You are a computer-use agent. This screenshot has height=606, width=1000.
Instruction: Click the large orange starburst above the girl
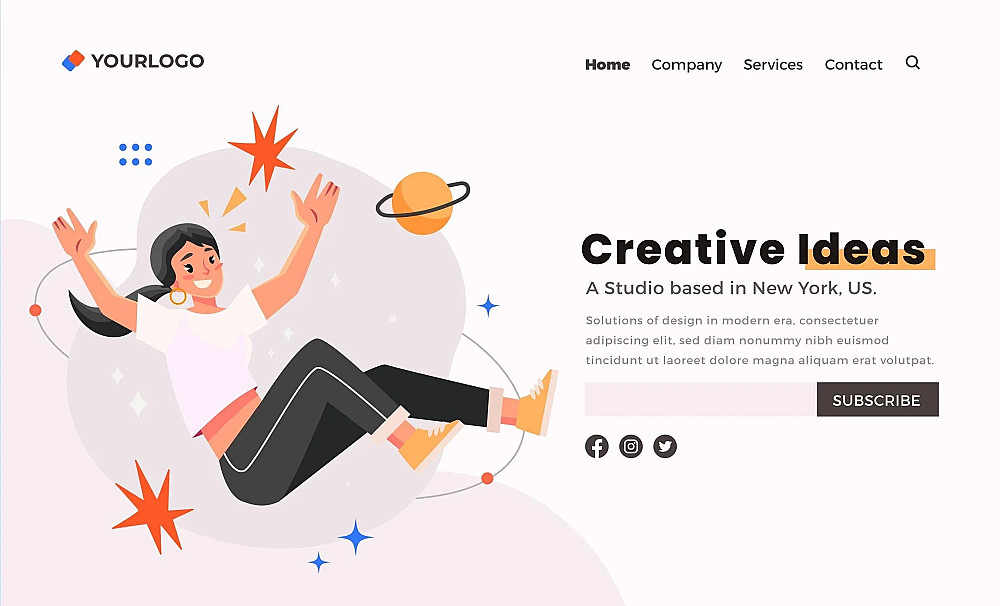[x=264, y=147]
